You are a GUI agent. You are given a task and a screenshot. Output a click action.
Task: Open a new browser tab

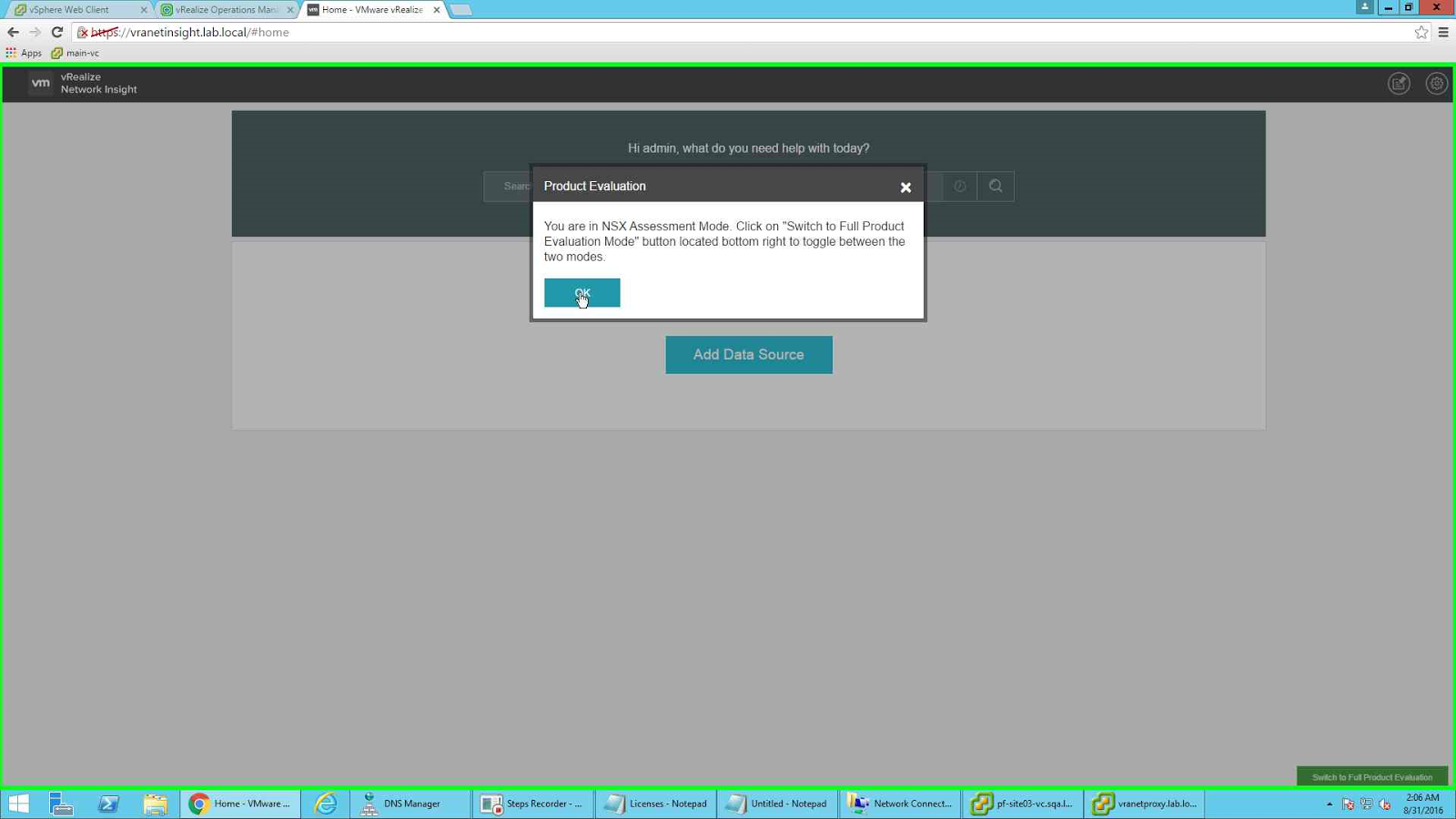pyautogui.click(x=461, y=10)
